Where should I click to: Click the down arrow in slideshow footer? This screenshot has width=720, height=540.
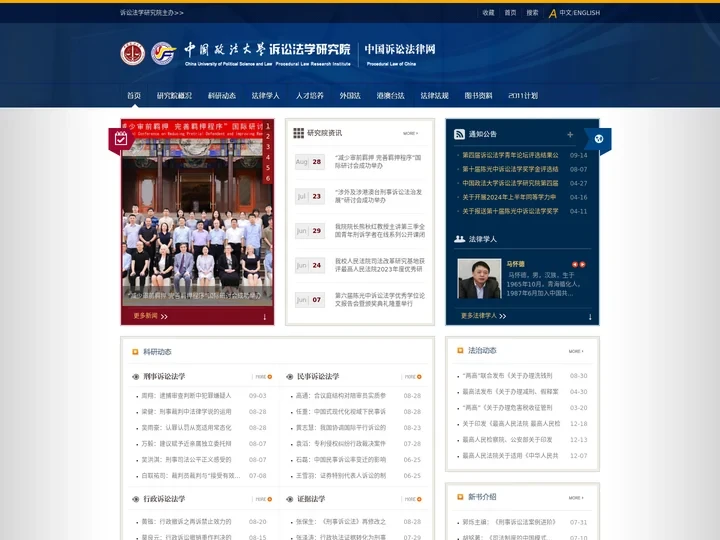point(264,317)
